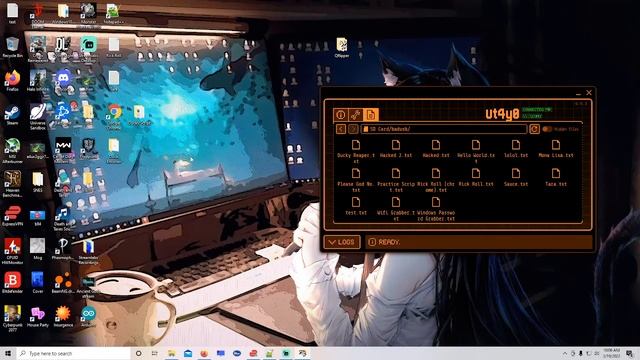Open the Universe Sandbox desktop shortcut

click(x=38, y=117)
